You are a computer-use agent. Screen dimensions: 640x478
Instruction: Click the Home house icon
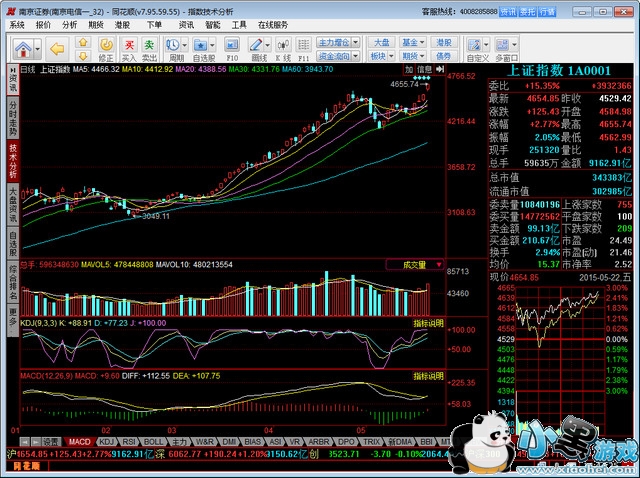coord(23,49)
